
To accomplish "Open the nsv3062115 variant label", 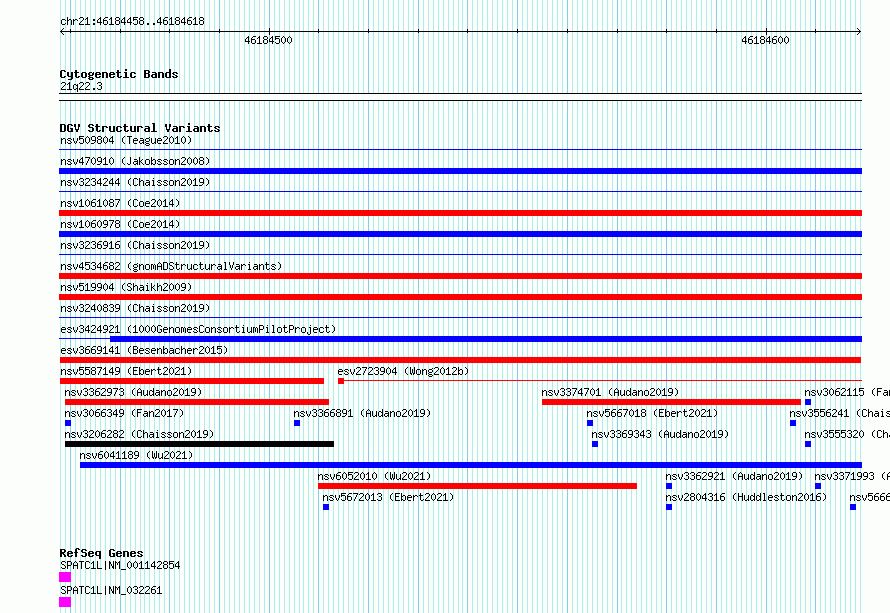I will pyautogui.click(x=847, y=392).
